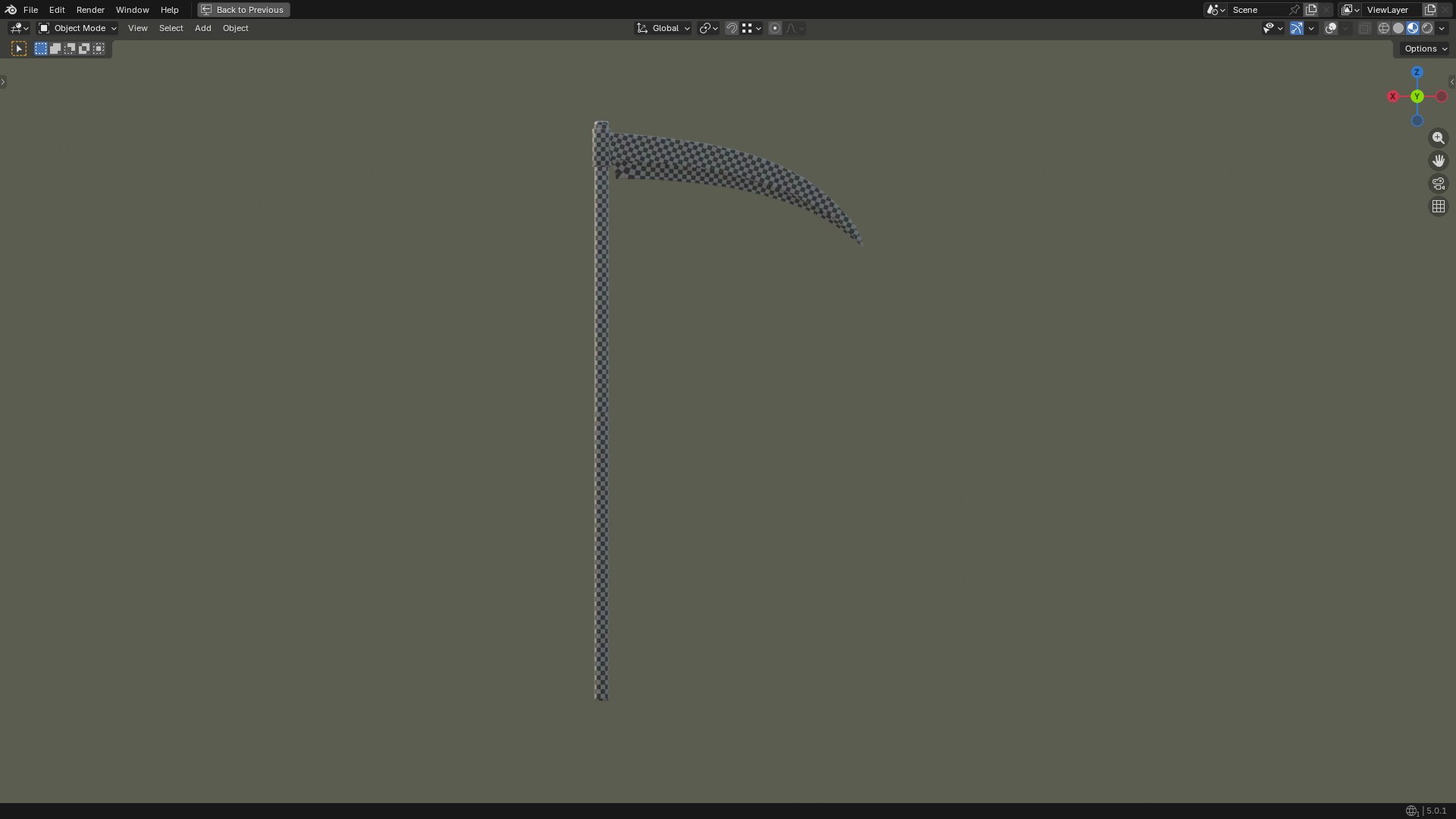
Task: Open the viewport Add menu
Action: pyautogui.click(x=202, y=28)
